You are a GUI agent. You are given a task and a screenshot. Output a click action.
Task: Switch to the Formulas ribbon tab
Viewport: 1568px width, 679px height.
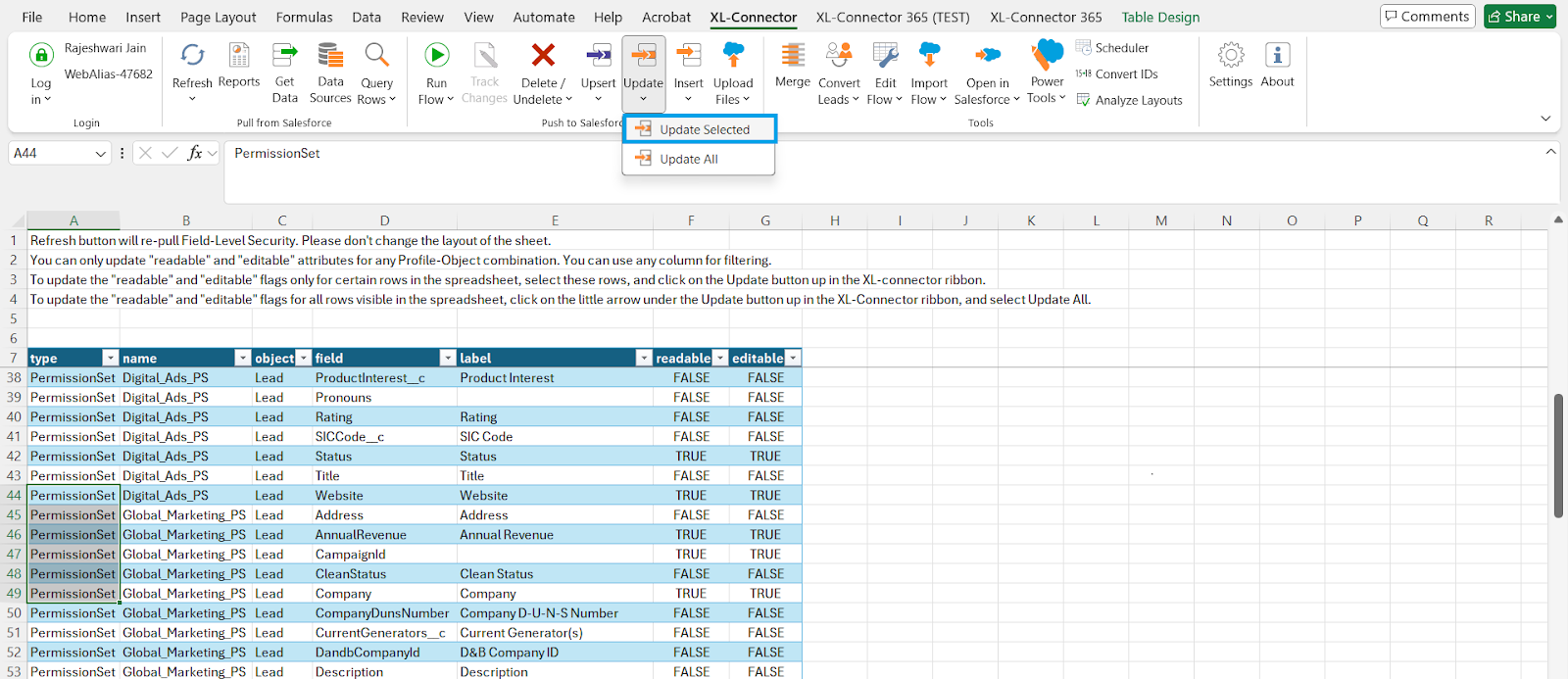(x=304, y=17)
